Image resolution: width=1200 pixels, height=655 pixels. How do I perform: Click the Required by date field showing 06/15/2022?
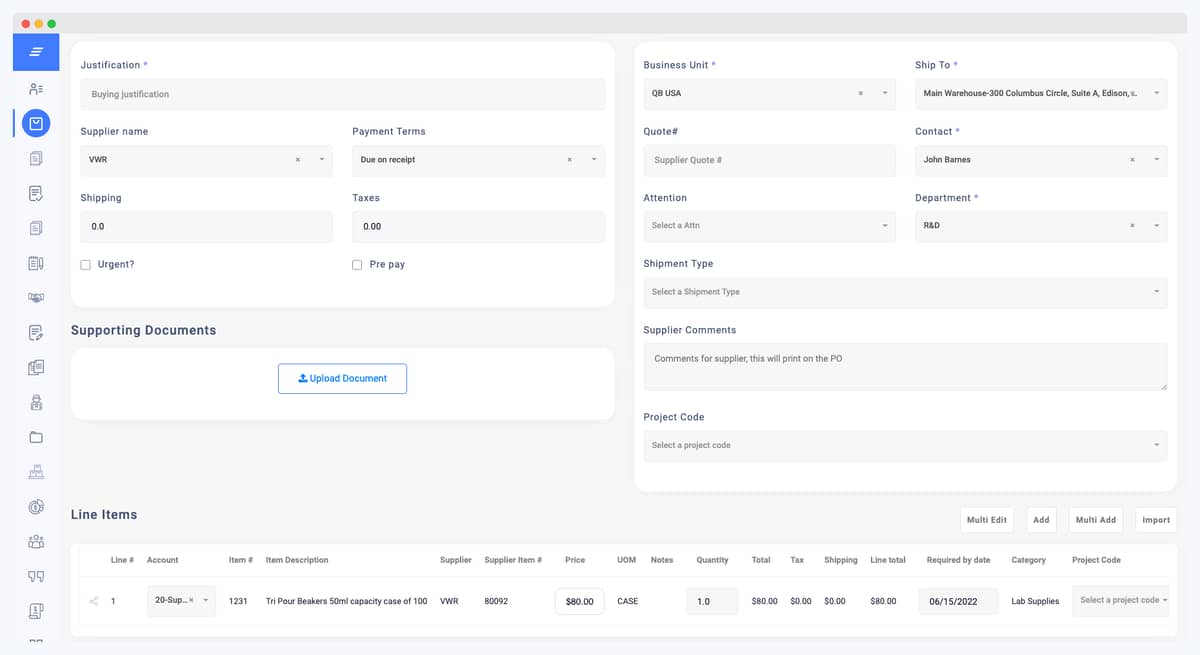tap(957, 601)
